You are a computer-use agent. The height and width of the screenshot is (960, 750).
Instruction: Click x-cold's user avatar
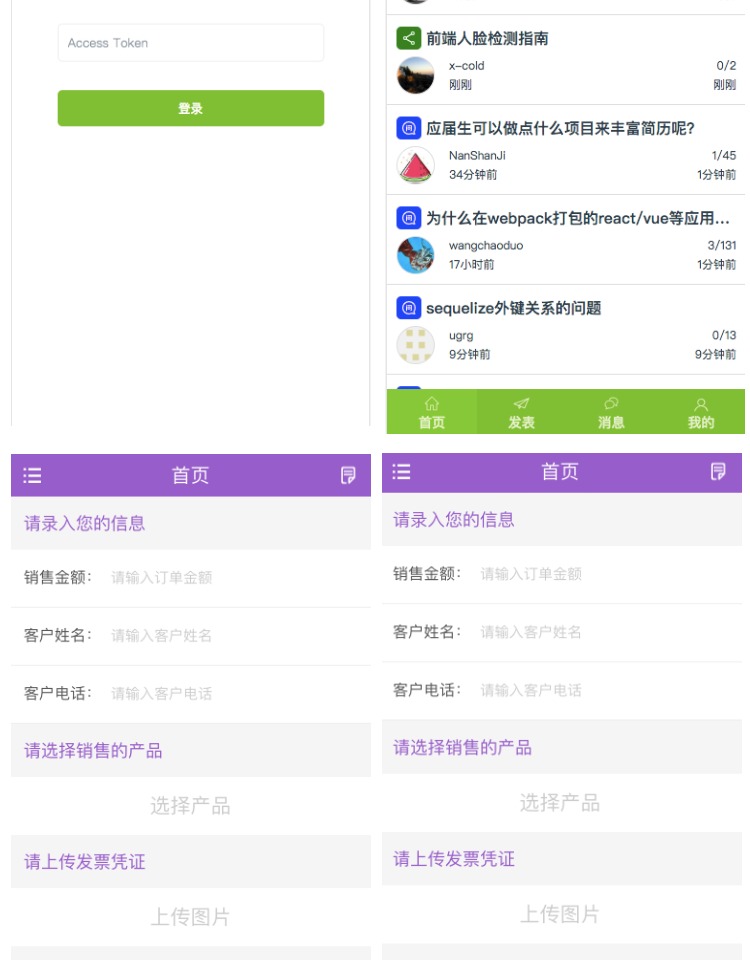tap(416, 76)
